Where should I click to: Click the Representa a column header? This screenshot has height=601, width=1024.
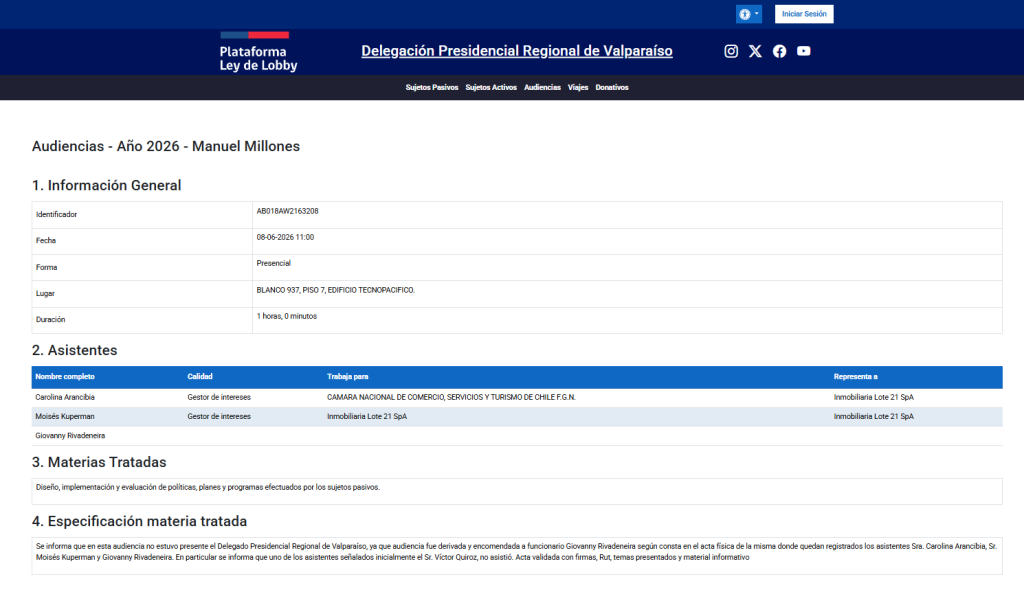(856, 377)
